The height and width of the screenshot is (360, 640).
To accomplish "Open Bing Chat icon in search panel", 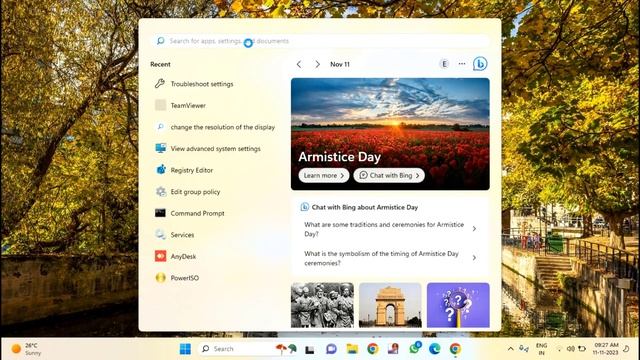I will 480,64.
